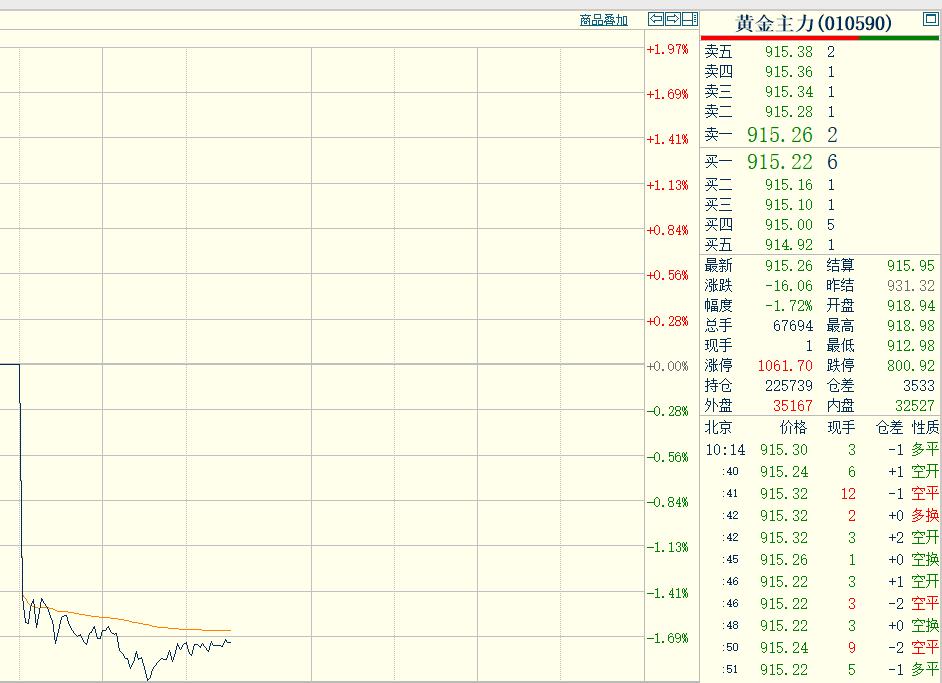
Task: Select the 卖一 ask price 915.26
Action: click(x=779, y=135)
